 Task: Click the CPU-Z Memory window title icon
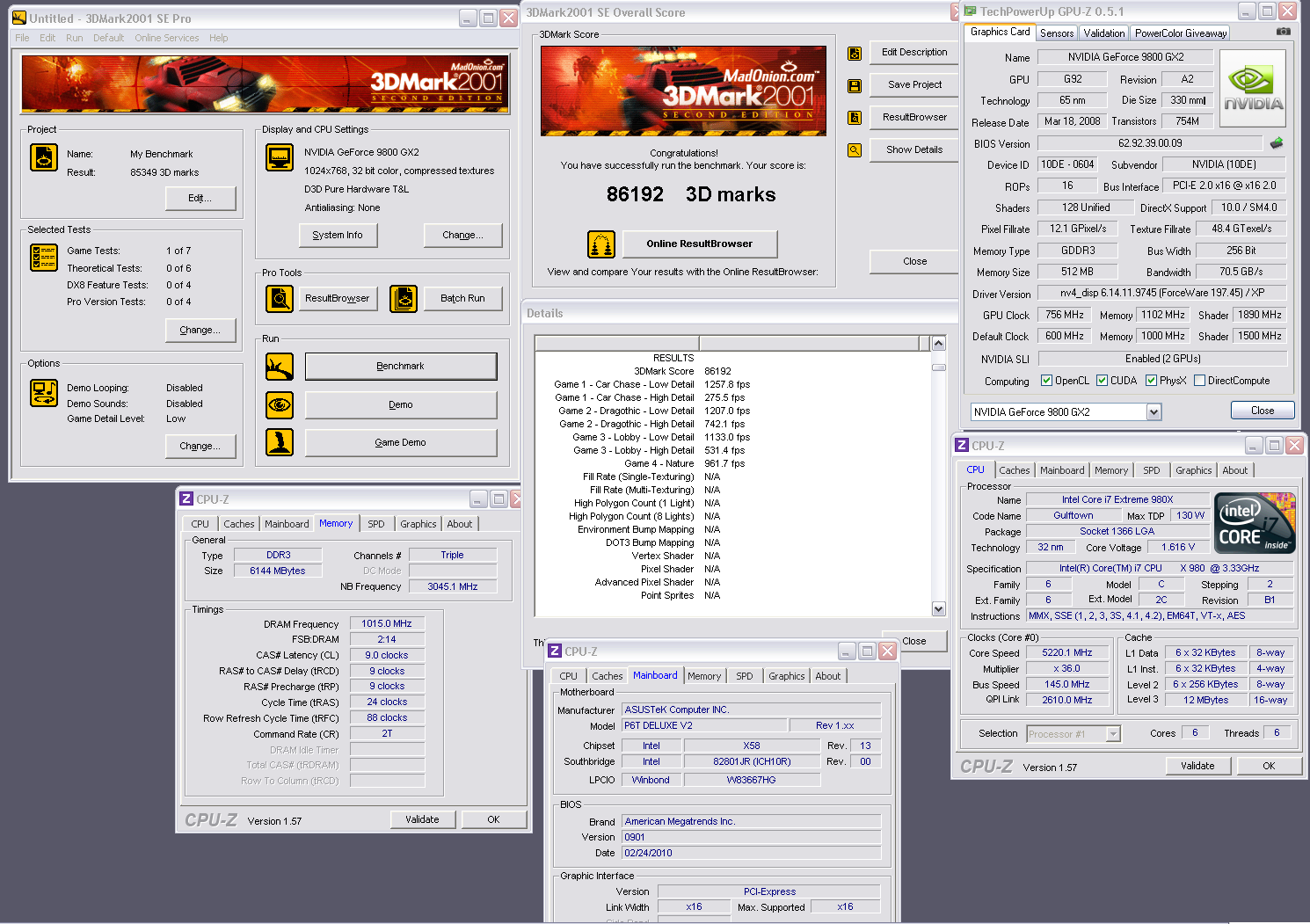(x=186, y=498)
